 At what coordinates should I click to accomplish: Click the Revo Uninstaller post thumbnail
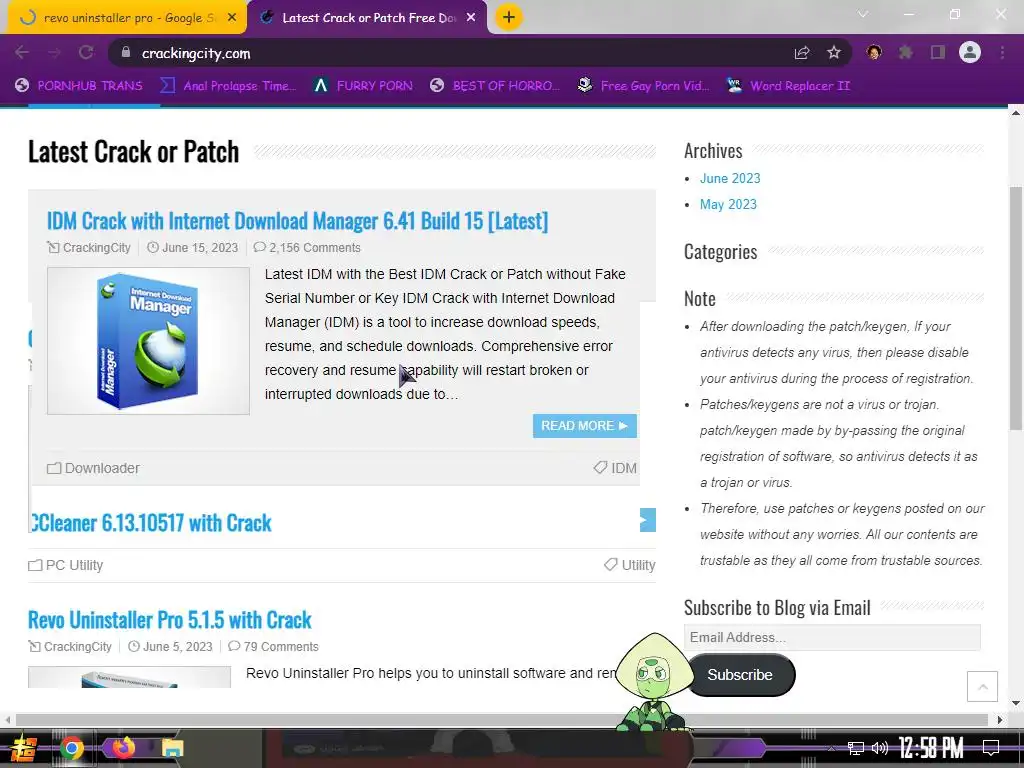point(129,677)
